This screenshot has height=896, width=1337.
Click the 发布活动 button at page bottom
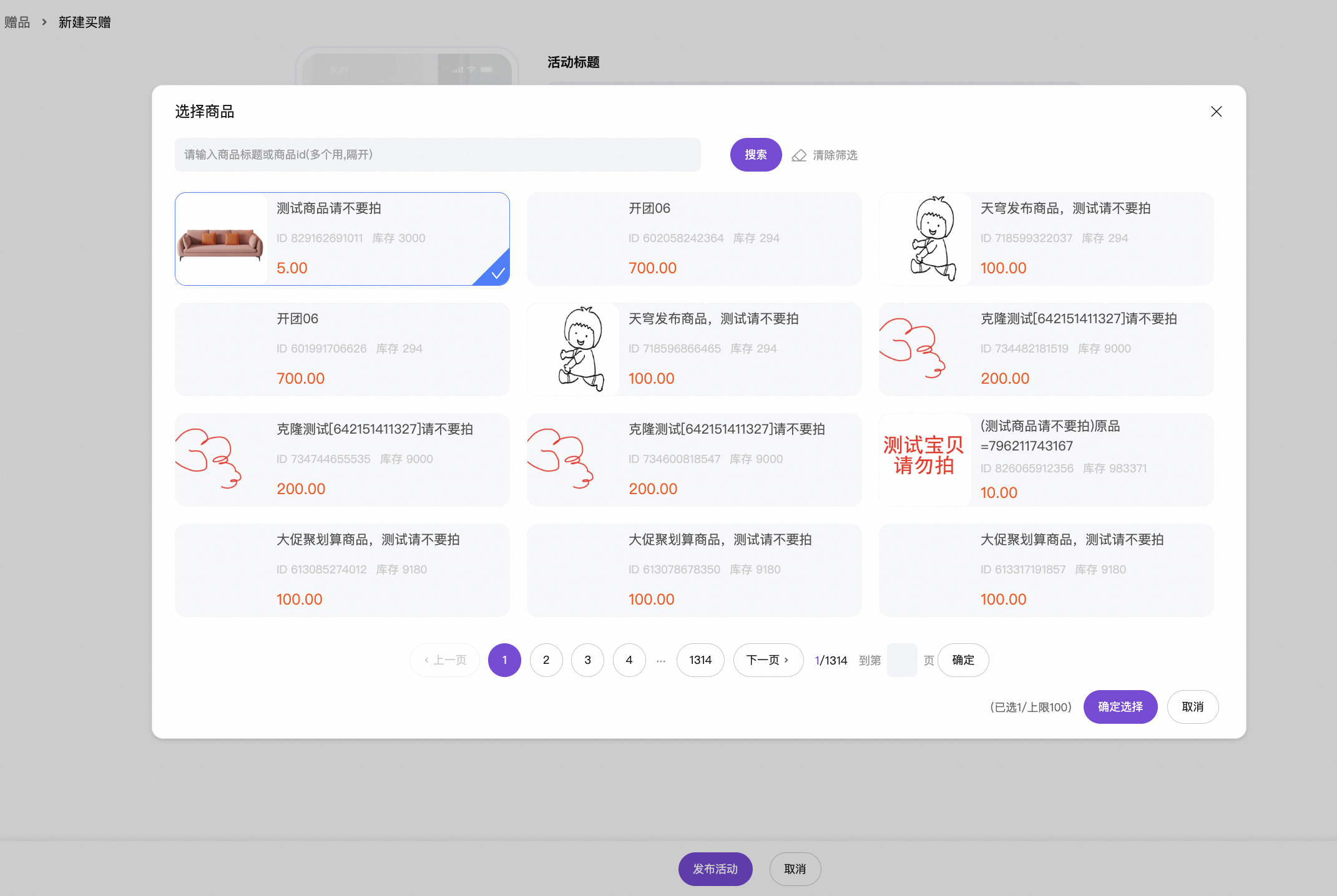(x=715, y=869)
